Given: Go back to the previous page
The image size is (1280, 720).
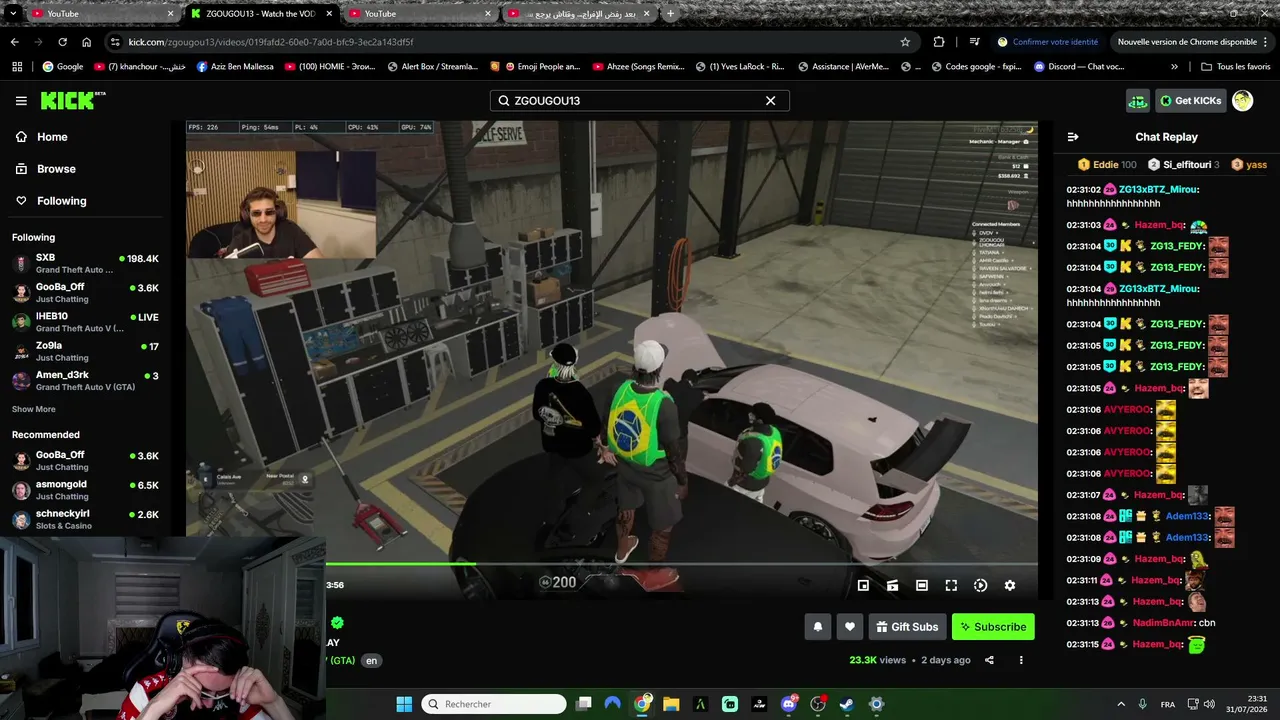Looking at the screenshot, I should click(x=14, y=42).
